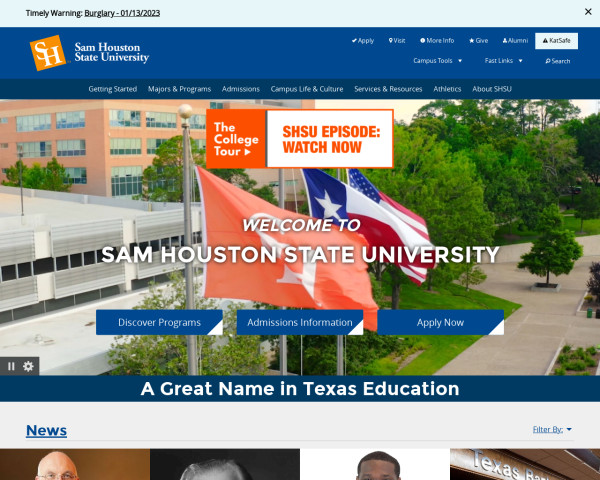Open the More Info link
Image resolution: width=600 pixels, height=480 pixels.
pos(437,41)
